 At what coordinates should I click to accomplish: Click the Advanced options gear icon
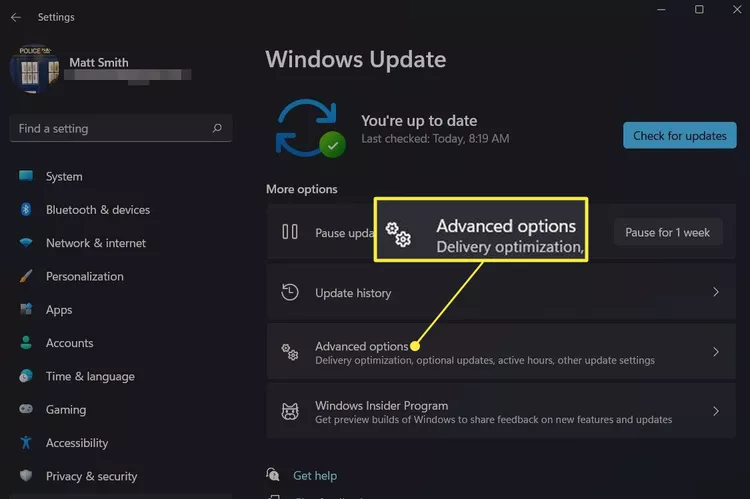290,352
